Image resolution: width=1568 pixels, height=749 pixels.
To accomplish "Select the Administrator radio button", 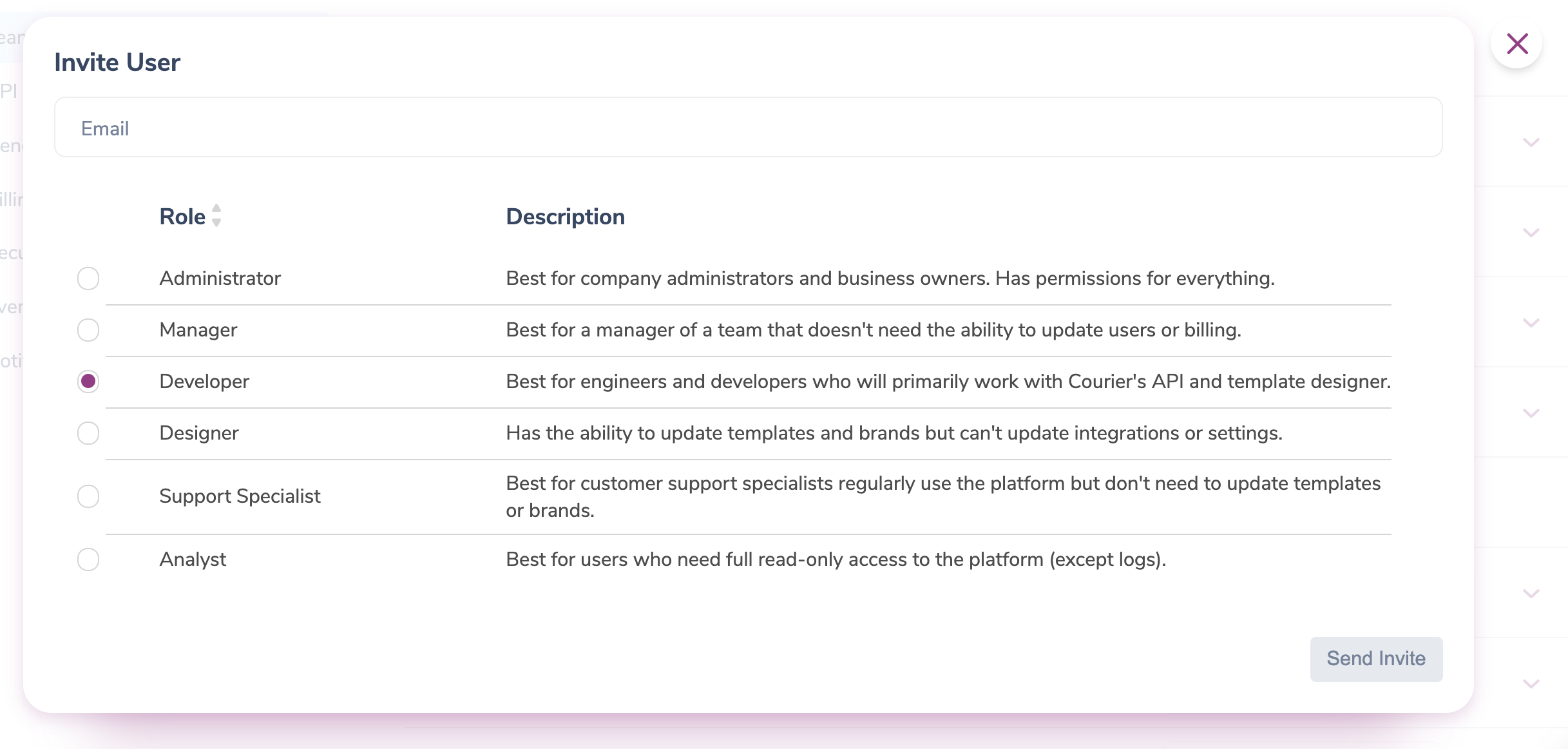I will (x=88, y=278).
